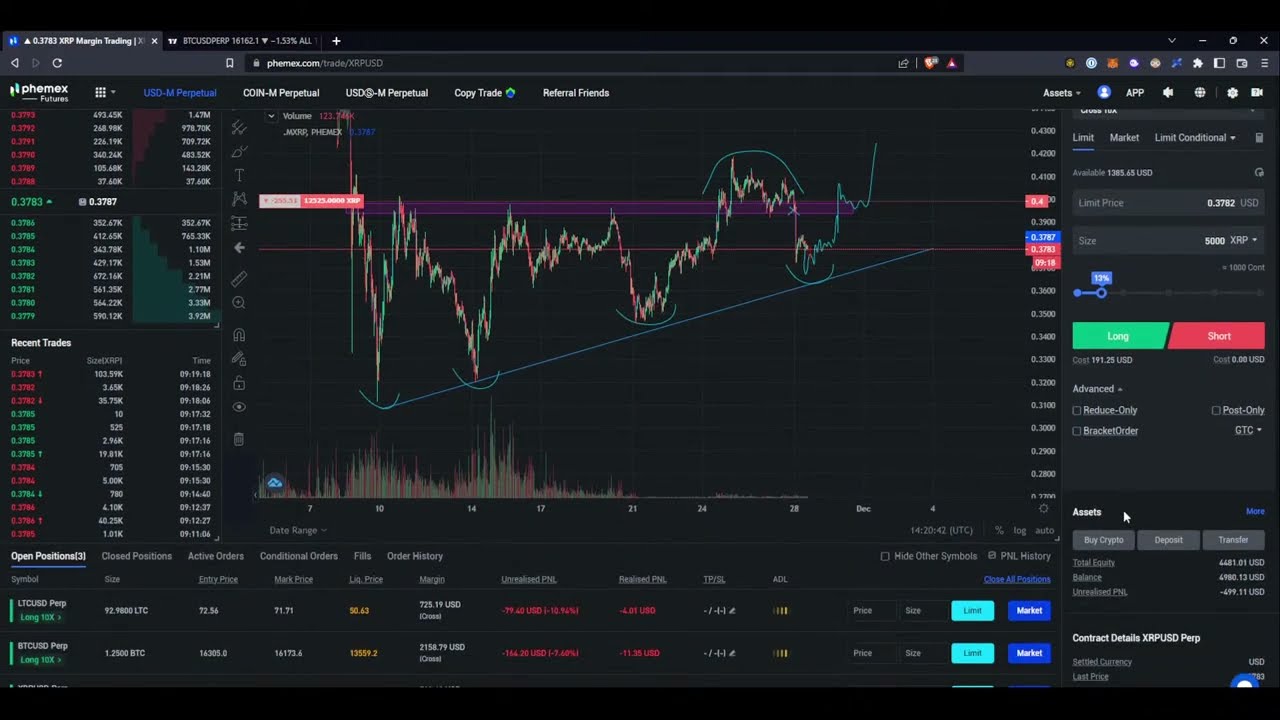Select the trend line drawing tool
The image size is (1280, 720).
(x=239, y=128)
